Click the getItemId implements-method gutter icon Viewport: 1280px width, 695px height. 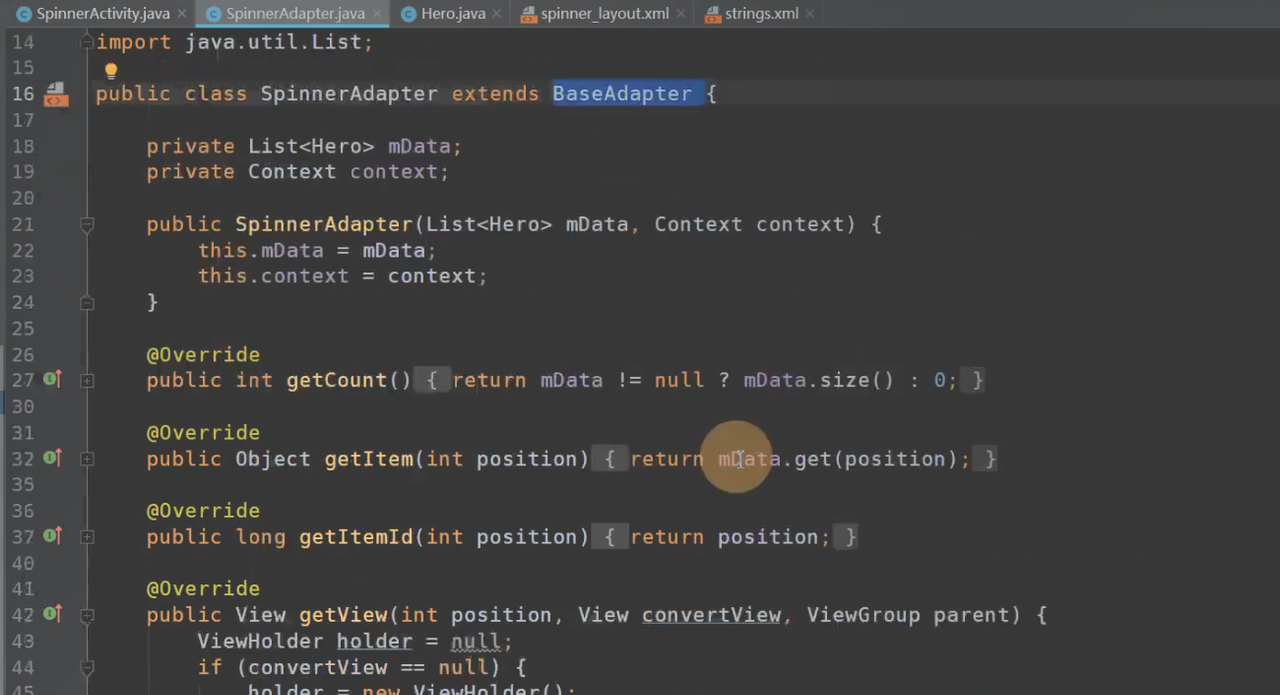tap(52, 537)
